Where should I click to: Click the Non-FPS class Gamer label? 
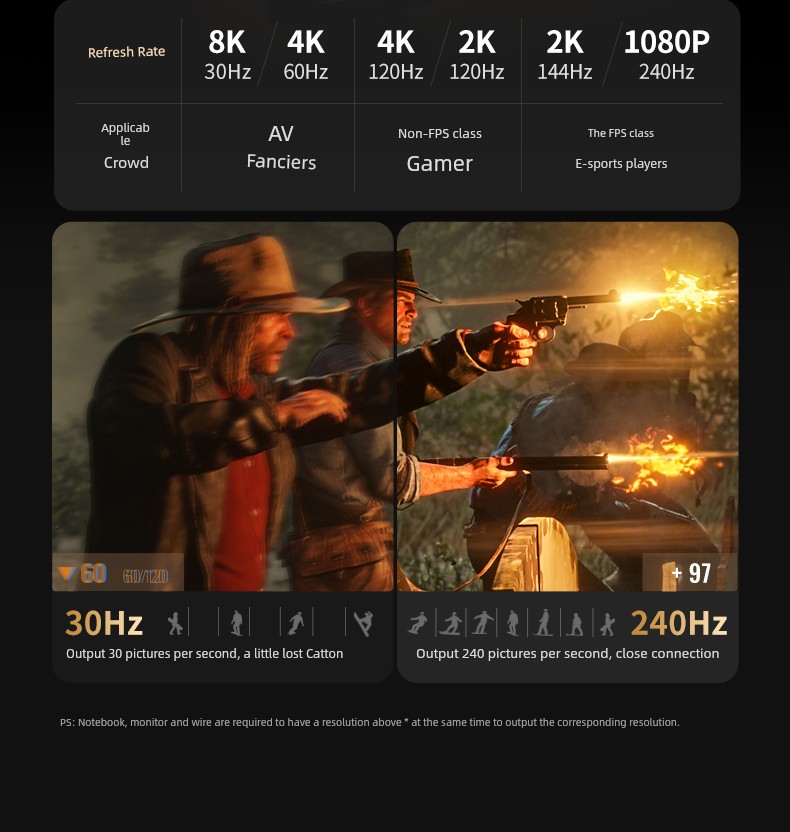tap(440, 149)
